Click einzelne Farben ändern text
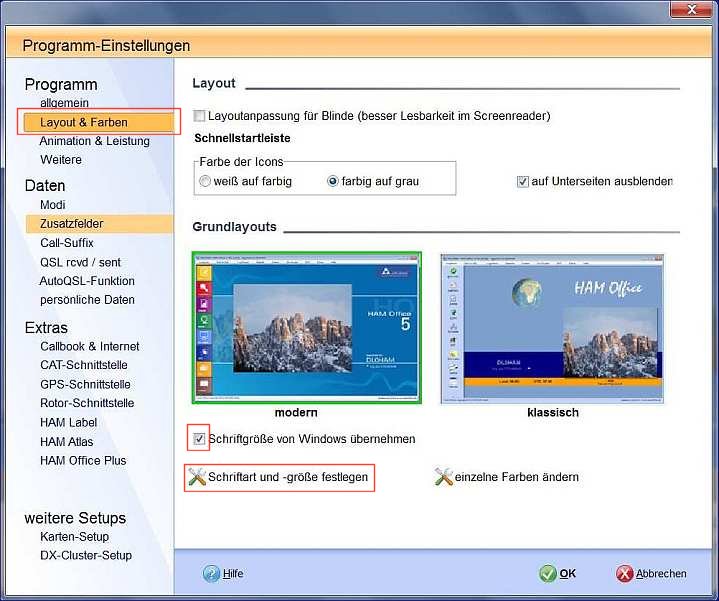 click(517, 477)
